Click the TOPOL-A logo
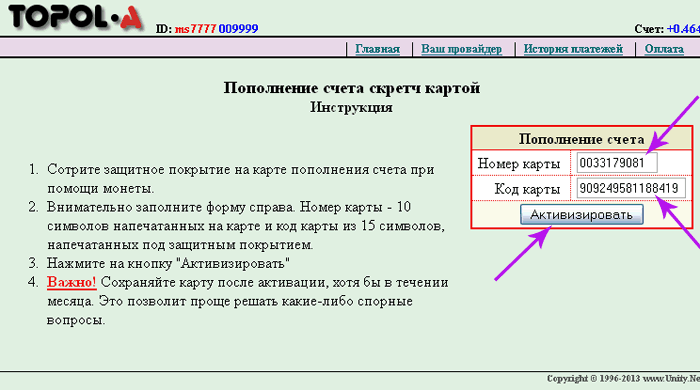 [76, 17]
